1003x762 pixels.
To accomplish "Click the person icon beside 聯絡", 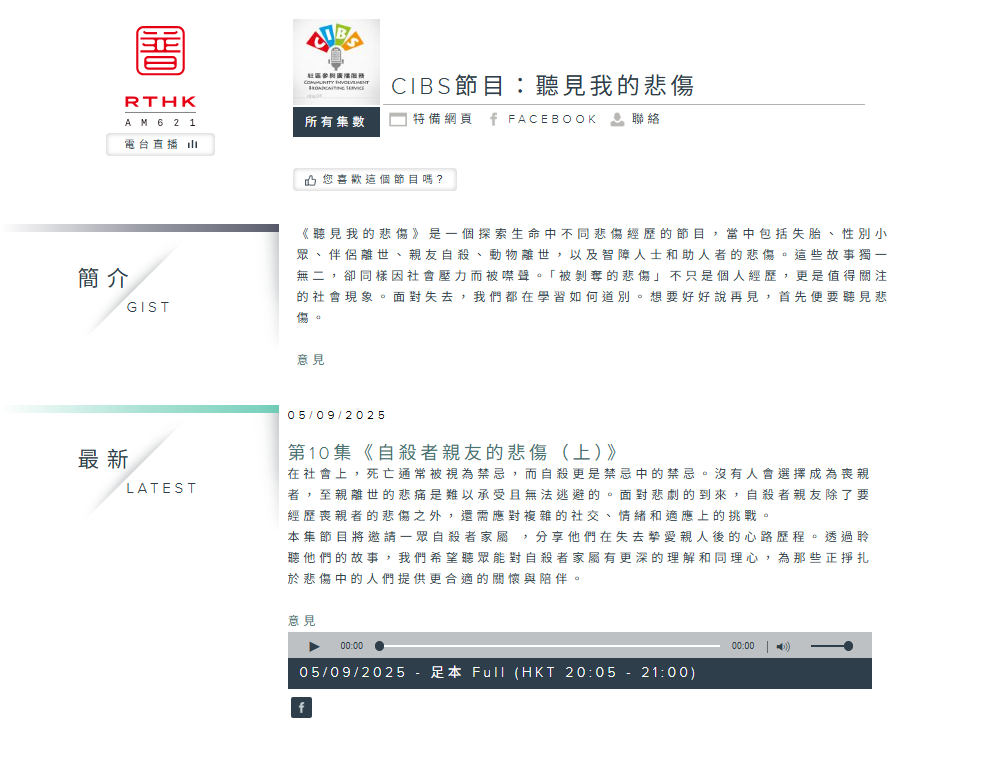I will (618, 119).
